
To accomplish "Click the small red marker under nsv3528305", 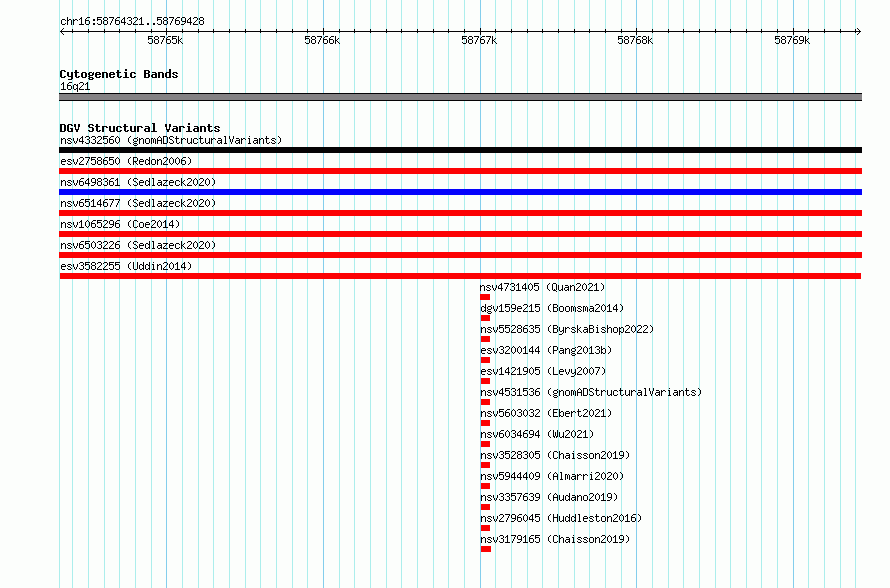I will pyautogui.click(x=485, y=465).
